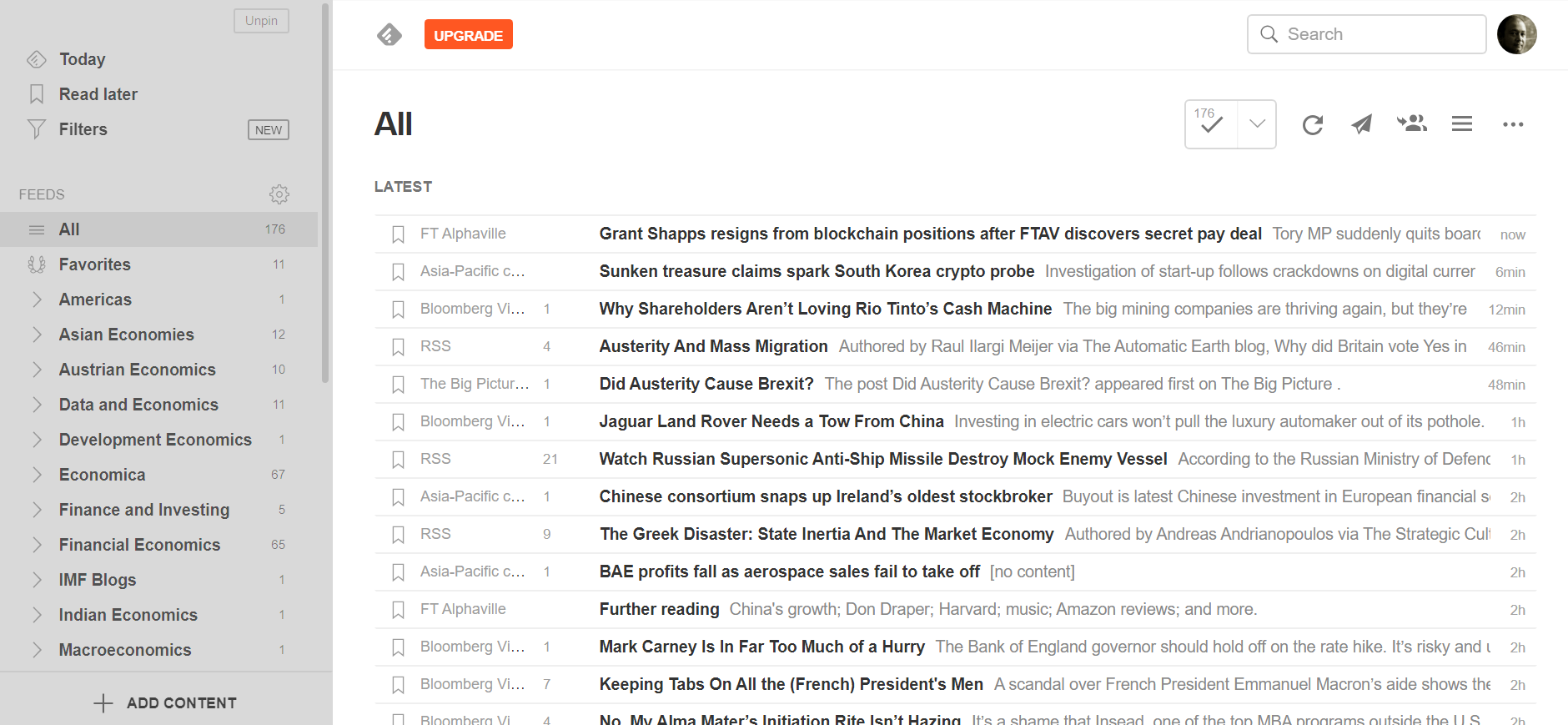Click FT Alphaville source on Further reading row
The image size is (1568, 725).
click(463, 609)
